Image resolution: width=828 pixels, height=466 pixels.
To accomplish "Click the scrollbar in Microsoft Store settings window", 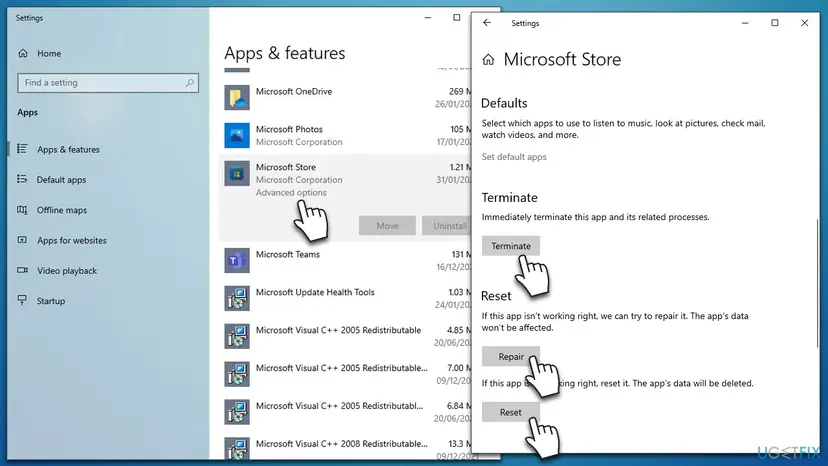I will click(817, 283).
